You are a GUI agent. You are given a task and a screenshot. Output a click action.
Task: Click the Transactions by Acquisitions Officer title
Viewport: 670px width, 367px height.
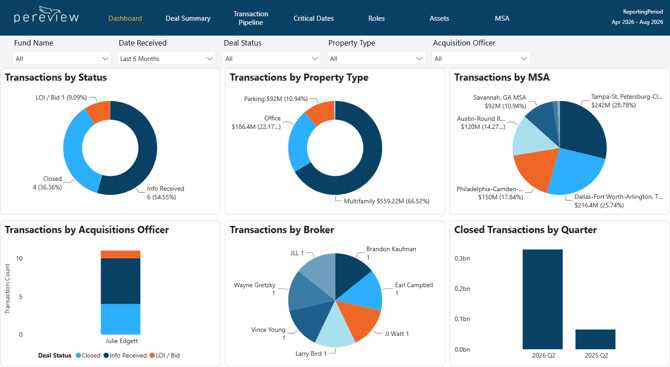point(87,230)
